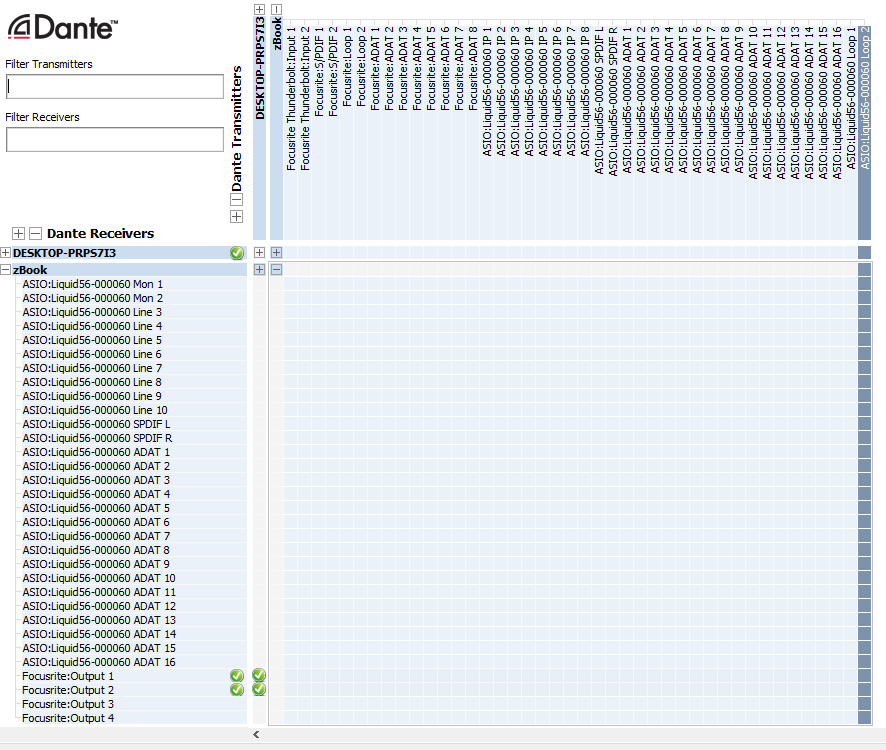The width and height of the screenshot is (886, 750).
Task: Collapse zBook block in zBook receiver row
Action: click(x=276, y=270)
